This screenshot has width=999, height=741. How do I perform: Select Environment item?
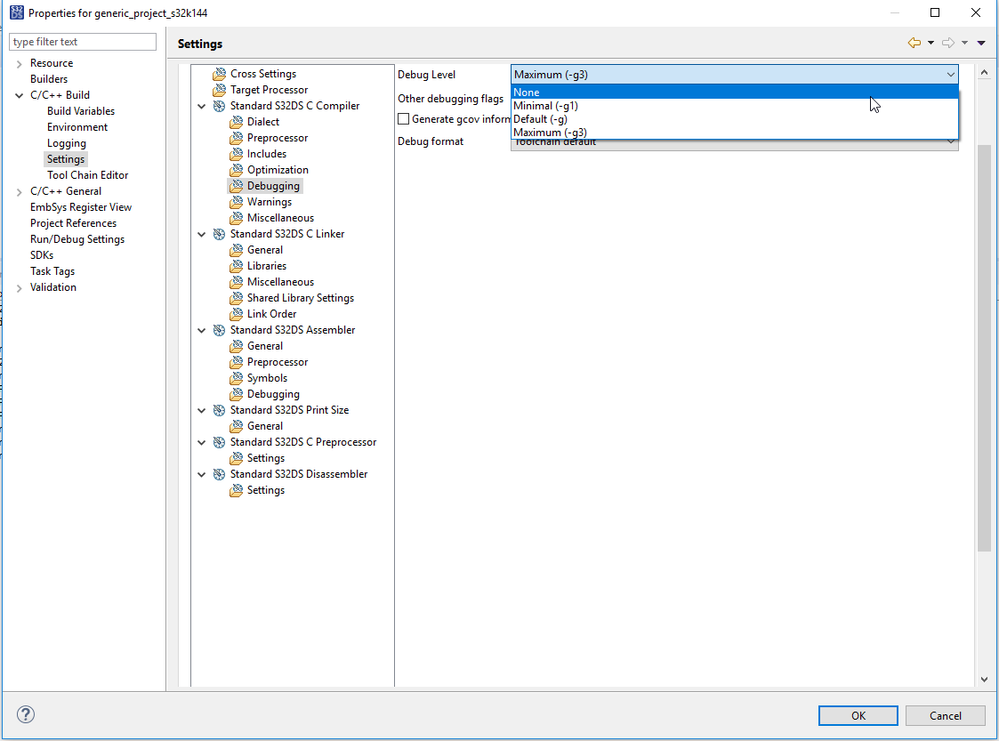(x=77, y=127)
